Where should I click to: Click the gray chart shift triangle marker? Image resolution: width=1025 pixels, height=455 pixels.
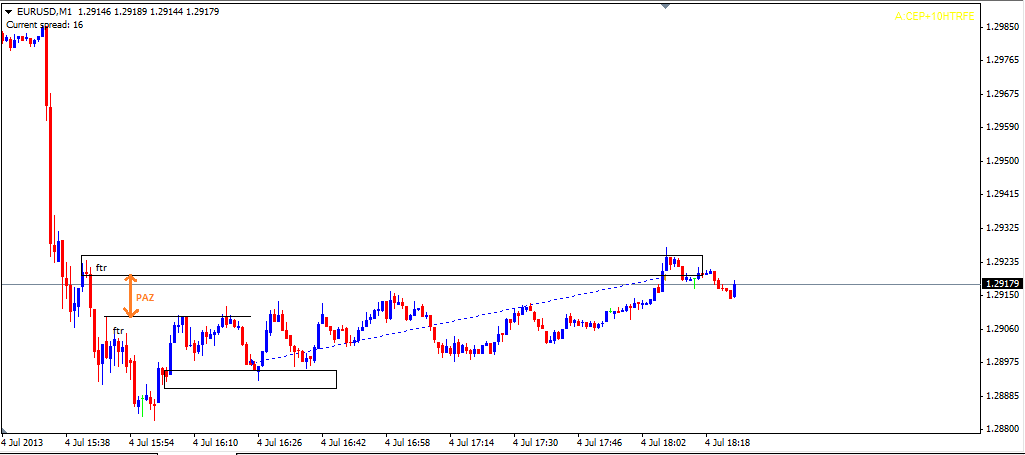click(x=665, y=6)
